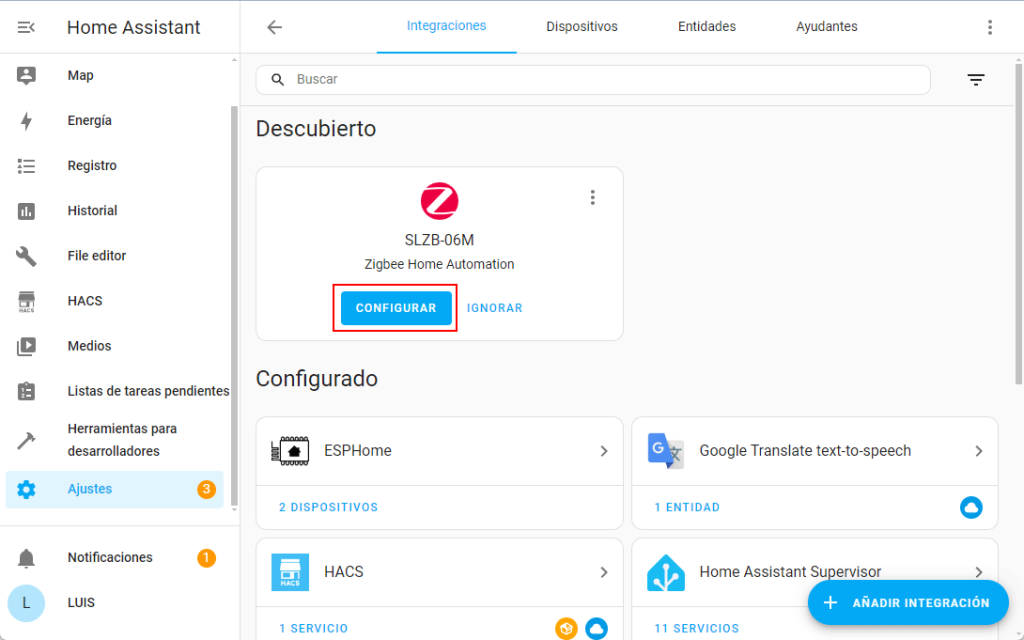Switch to the Dispositivos tab
1024x640 pixels.
581,27
